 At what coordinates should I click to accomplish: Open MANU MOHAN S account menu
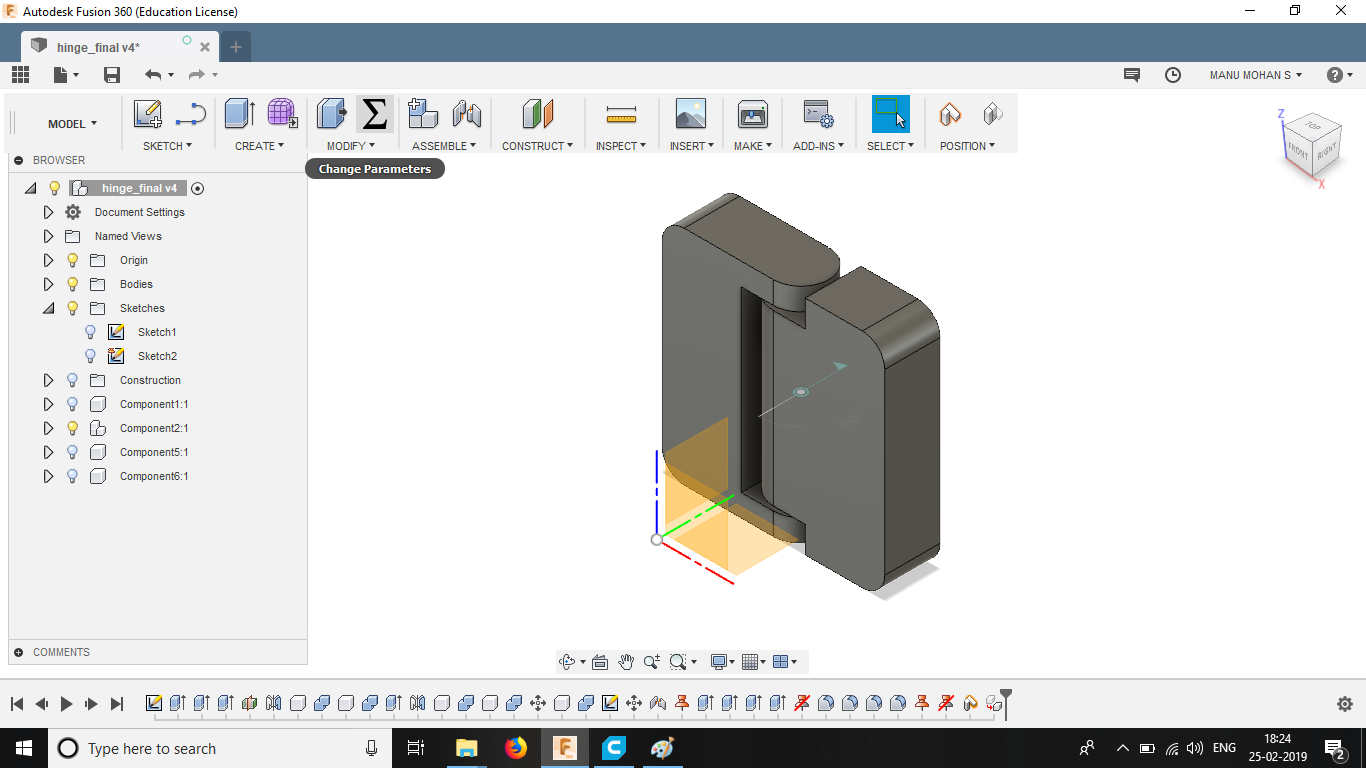click(x=1256, y=75)
